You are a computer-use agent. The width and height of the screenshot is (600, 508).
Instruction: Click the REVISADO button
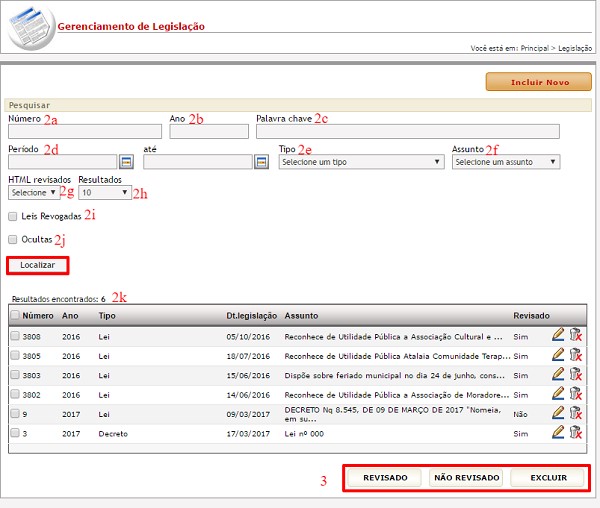385,477
